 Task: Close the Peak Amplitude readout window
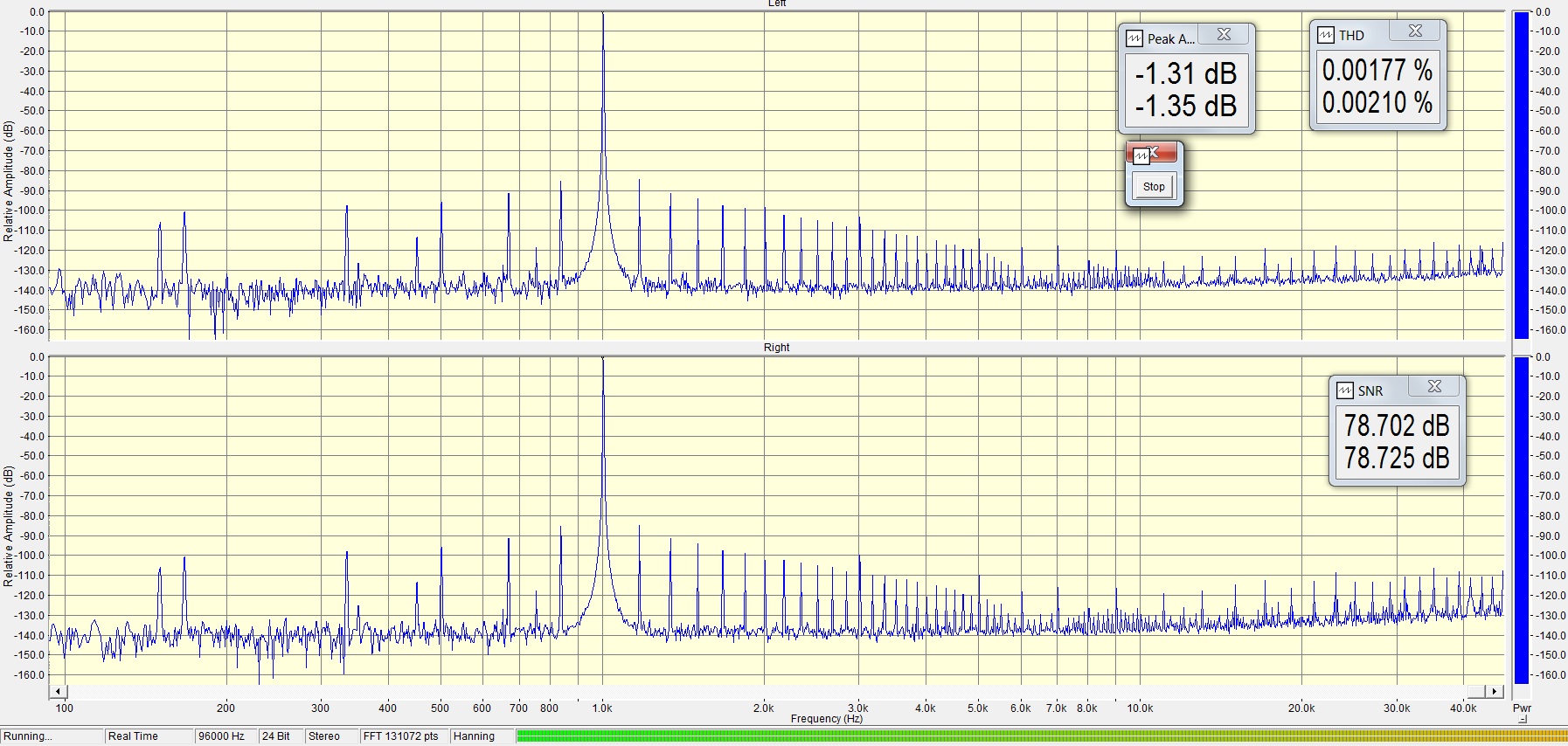[1224, 35]
